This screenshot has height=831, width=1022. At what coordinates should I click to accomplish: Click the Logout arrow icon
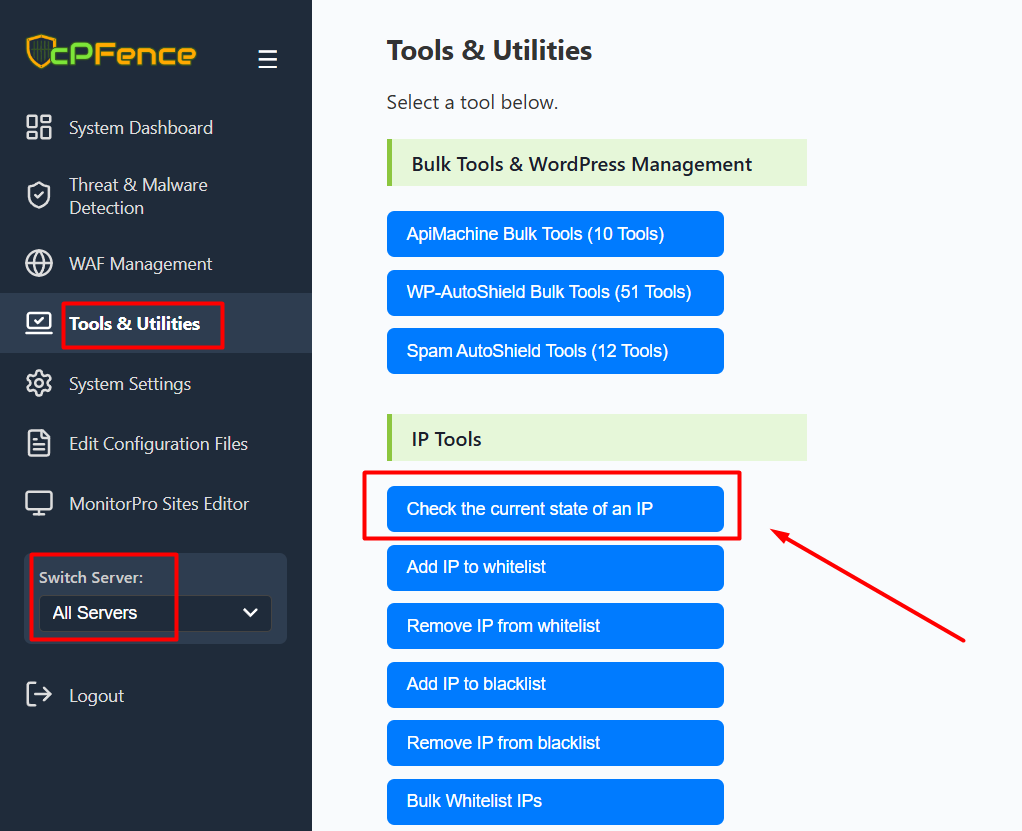(39, 695)
